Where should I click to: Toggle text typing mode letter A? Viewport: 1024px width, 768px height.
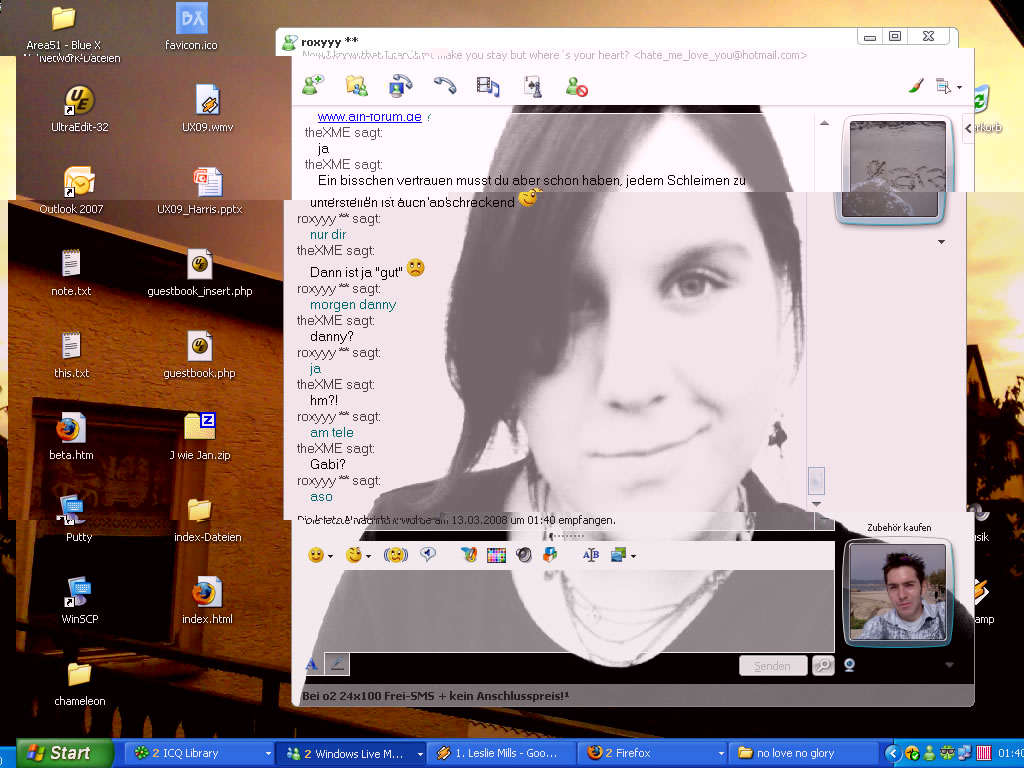pos(311,664)
